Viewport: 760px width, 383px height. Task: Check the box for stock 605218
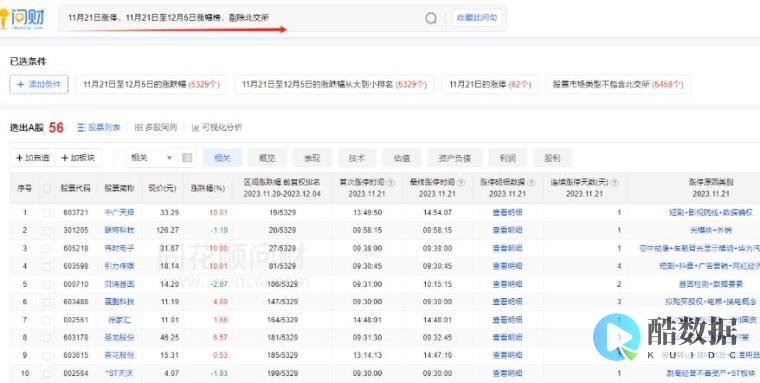47,248
